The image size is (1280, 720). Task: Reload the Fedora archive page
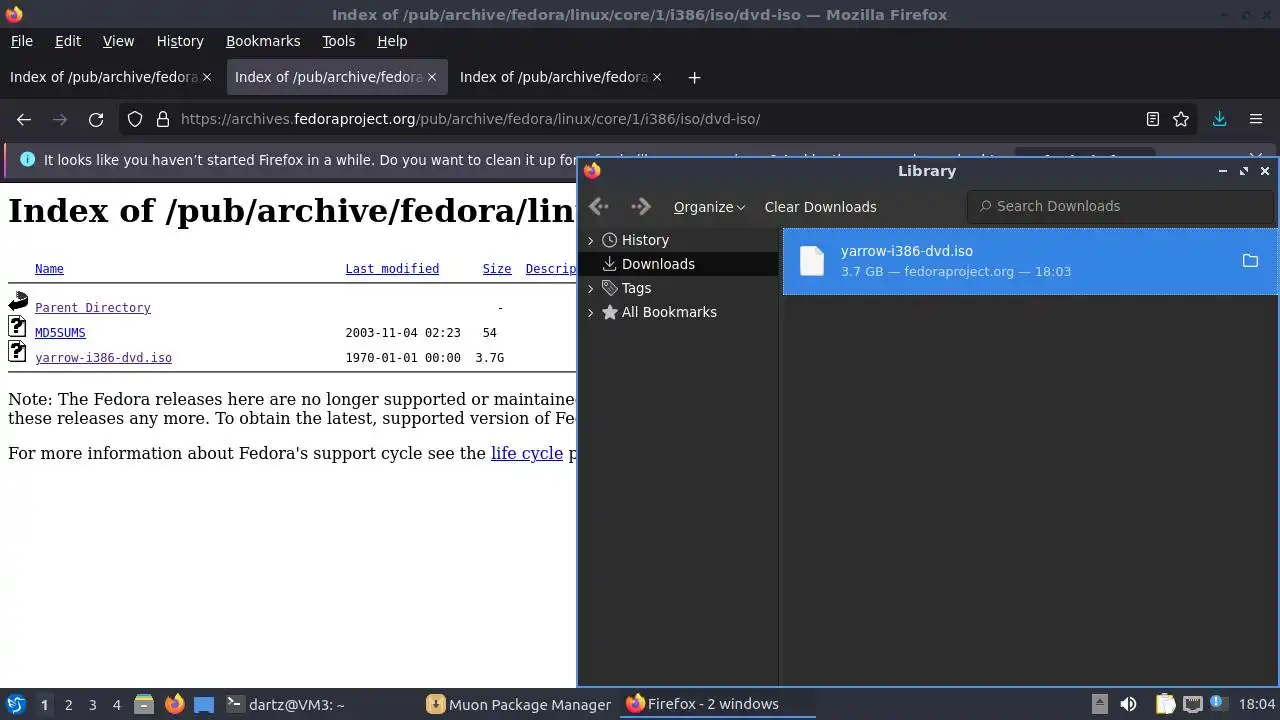(96, 119)
